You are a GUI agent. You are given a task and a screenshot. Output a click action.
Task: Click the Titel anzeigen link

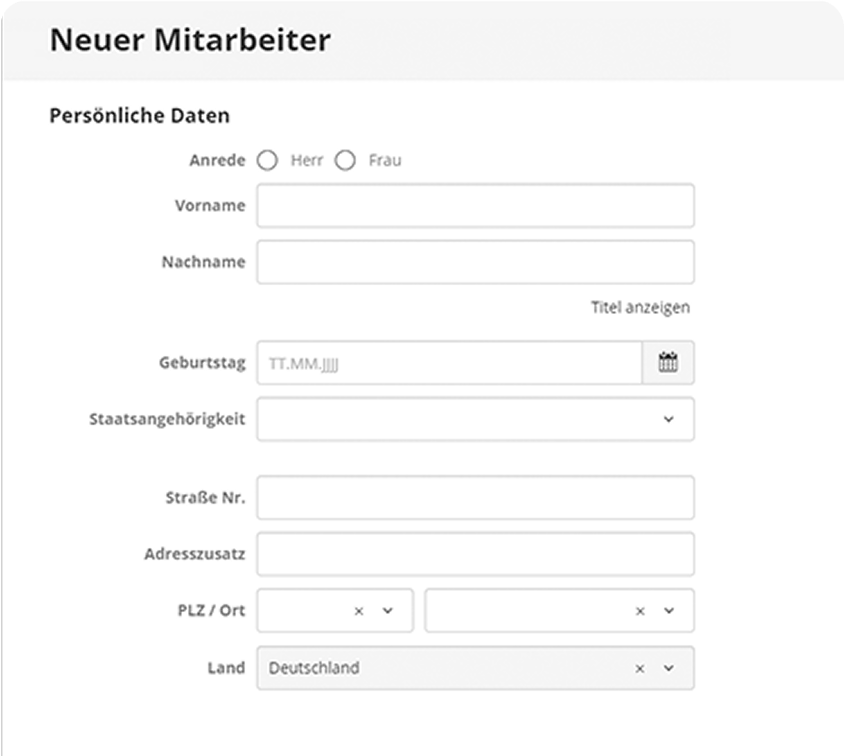pos(640,307)
